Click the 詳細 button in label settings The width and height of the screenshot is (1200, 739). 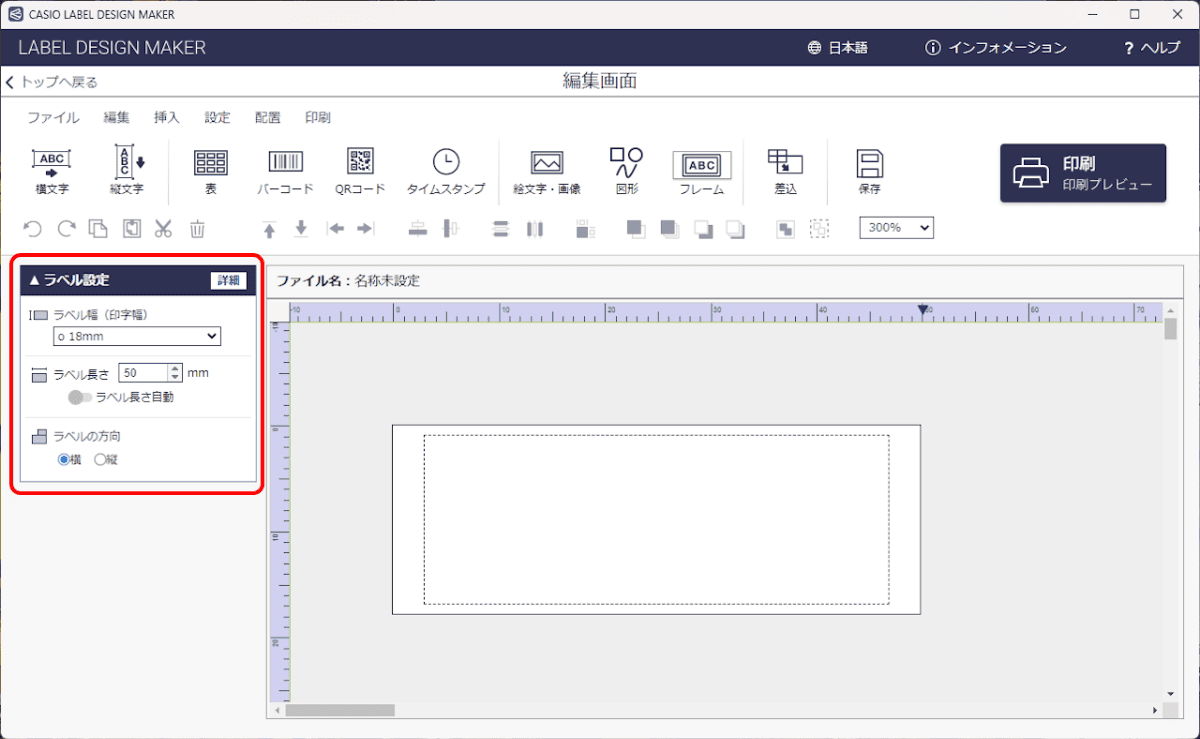click(229, 280)
